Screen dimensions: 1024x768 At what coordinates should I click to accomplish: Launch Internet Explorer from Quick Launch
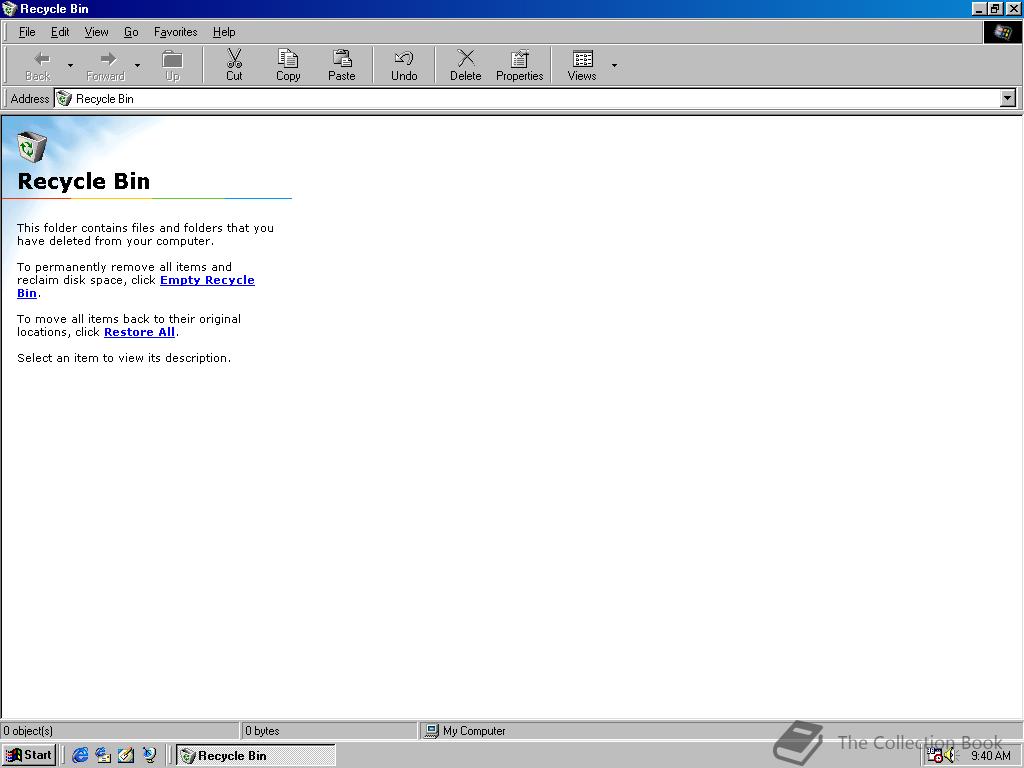pos(80,755)
